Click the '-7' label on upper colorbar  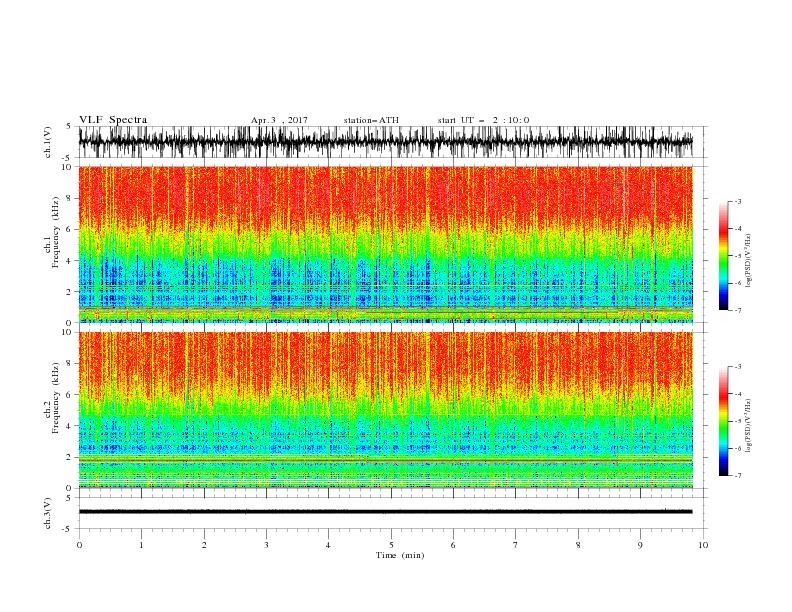tap(737, 310)
